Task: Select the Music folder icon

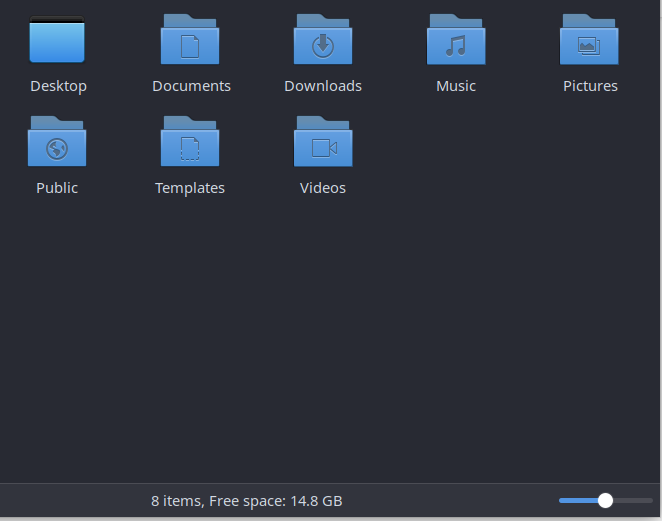Action: click(x=456, y=41)
